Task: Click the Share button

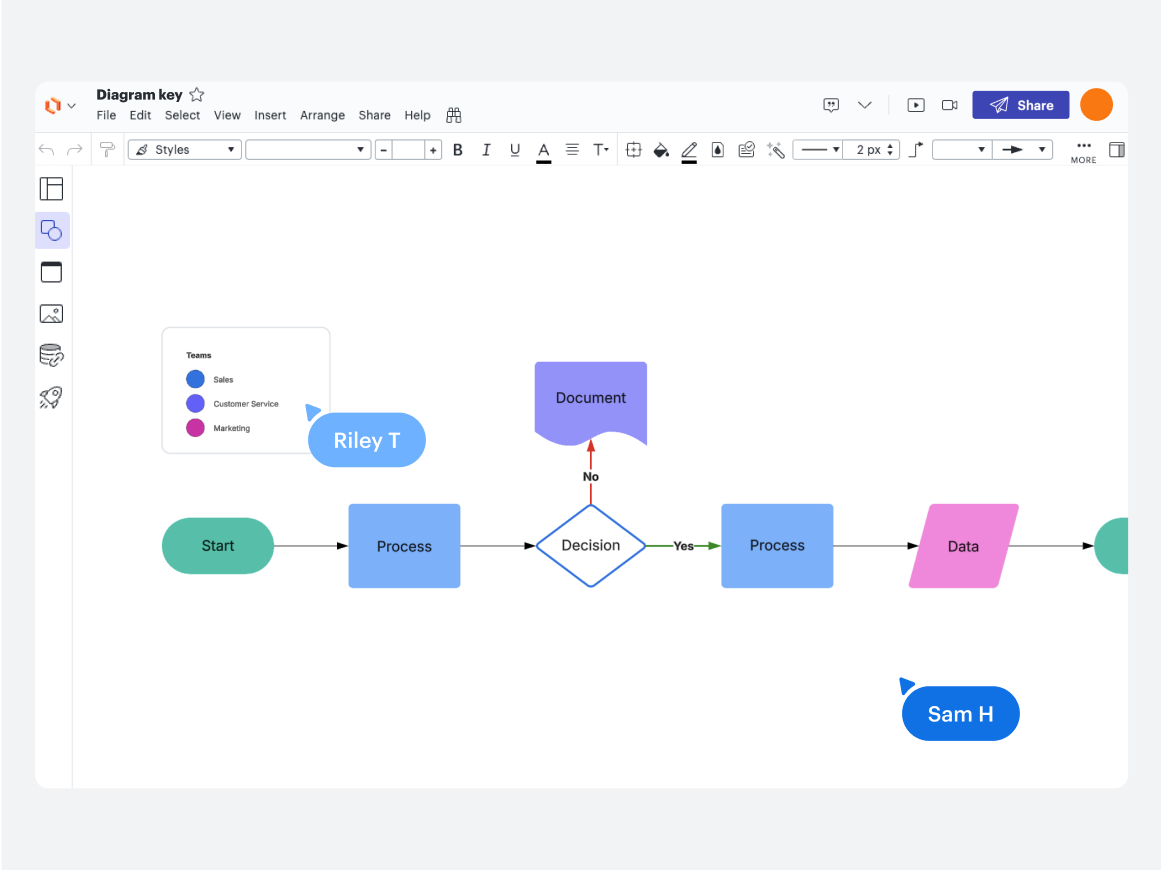Action: coord(1020,105)
